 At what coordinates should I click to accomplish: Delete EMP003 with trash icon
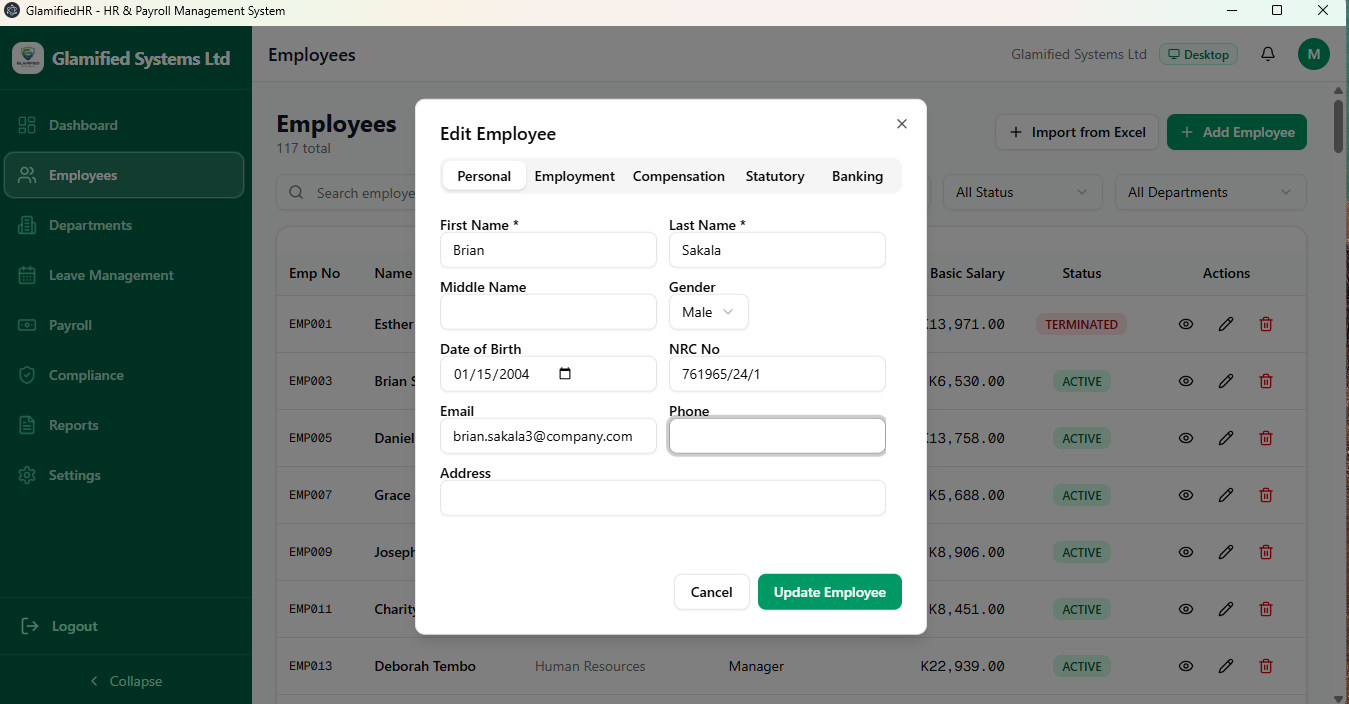[1266, 381]
